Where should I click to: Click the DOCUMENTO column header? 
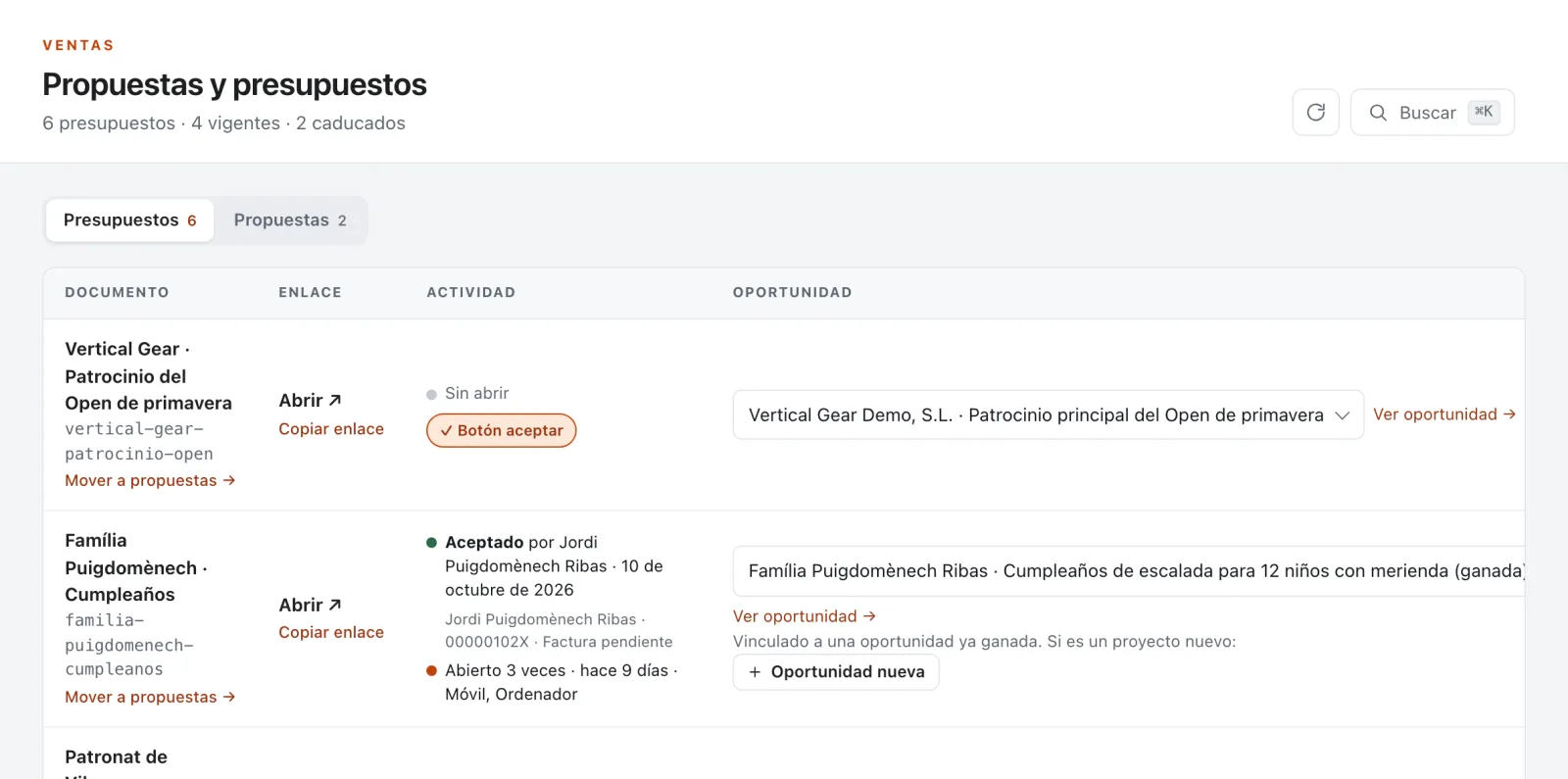[117, 292]
